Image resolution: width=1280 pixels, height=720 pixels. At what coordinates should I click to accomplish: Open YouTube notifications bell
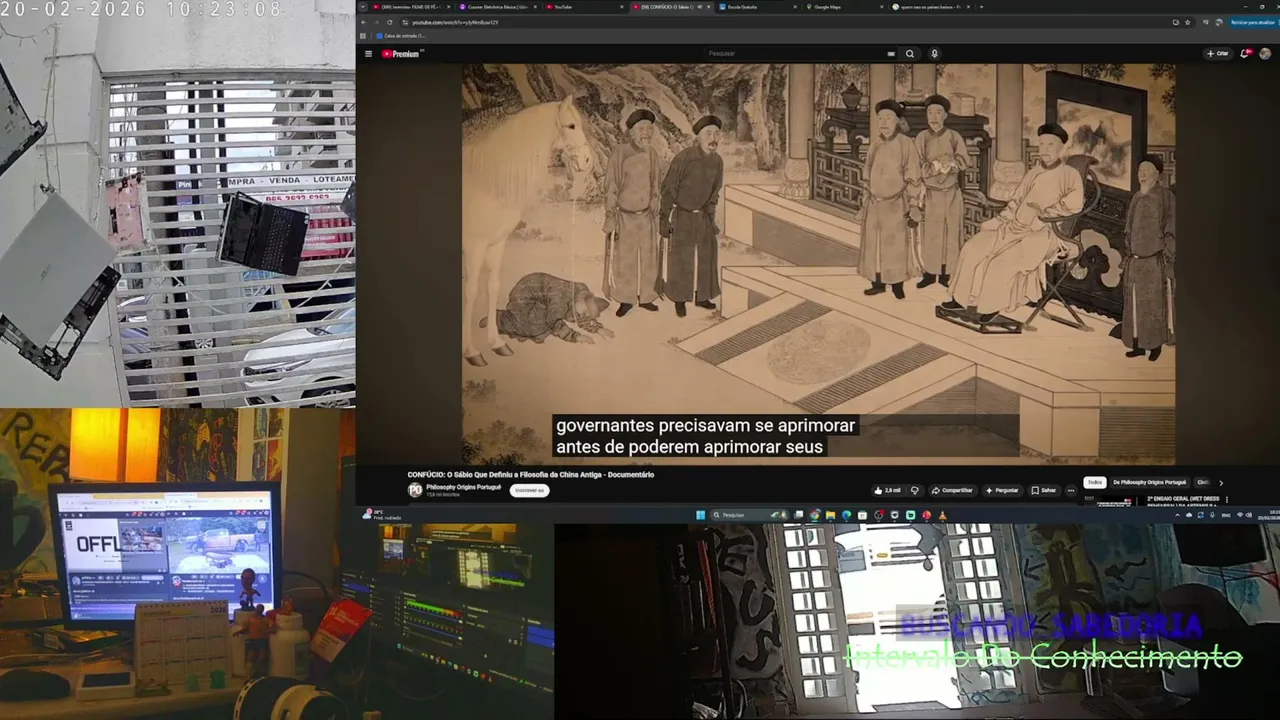pyautogui.click(x=1245, y=54)
